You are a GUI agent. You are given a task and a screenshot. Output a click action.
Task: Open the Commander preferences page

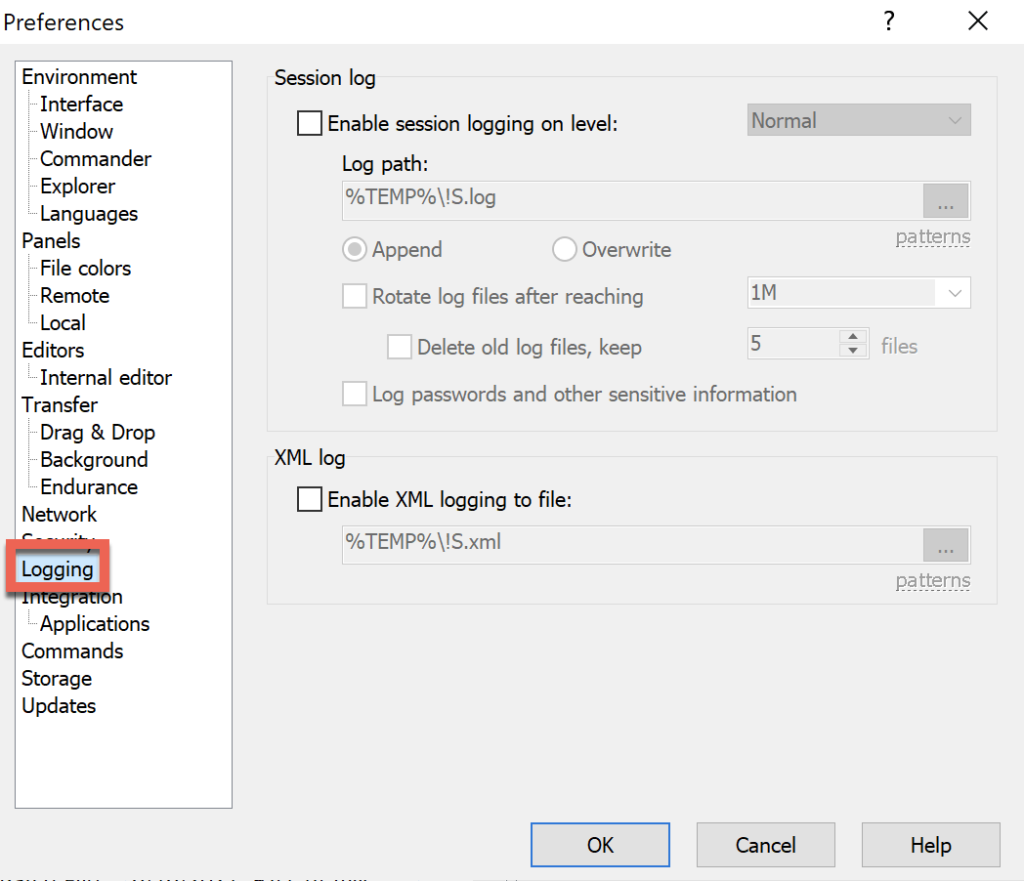tap(95, 158)
